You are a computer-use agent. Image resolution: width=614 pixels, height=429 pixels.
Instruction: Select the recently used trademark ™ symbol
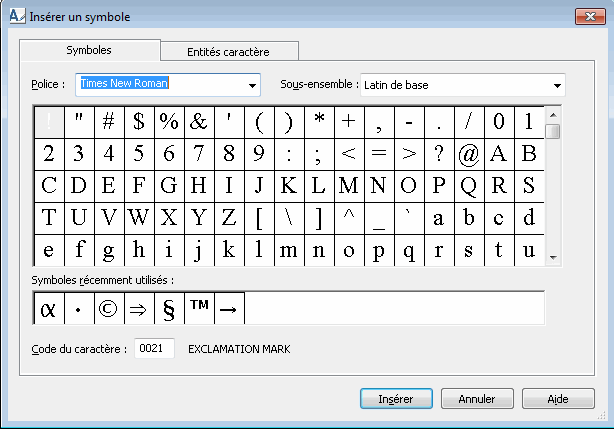199,308
